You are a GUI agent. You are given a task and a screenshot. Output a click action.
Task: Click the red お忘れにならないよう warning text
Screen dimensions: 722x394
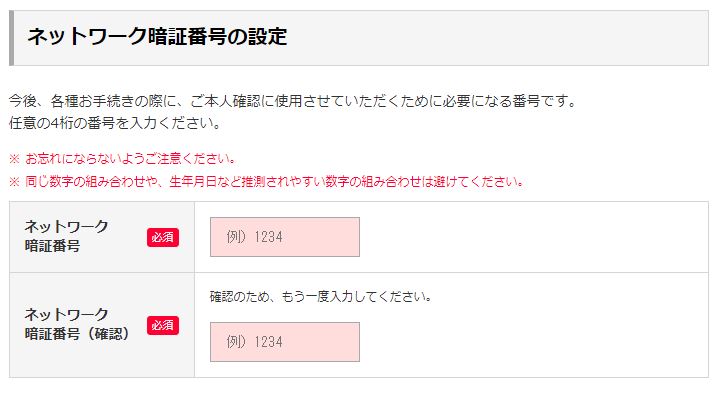(x=130, y=159)
